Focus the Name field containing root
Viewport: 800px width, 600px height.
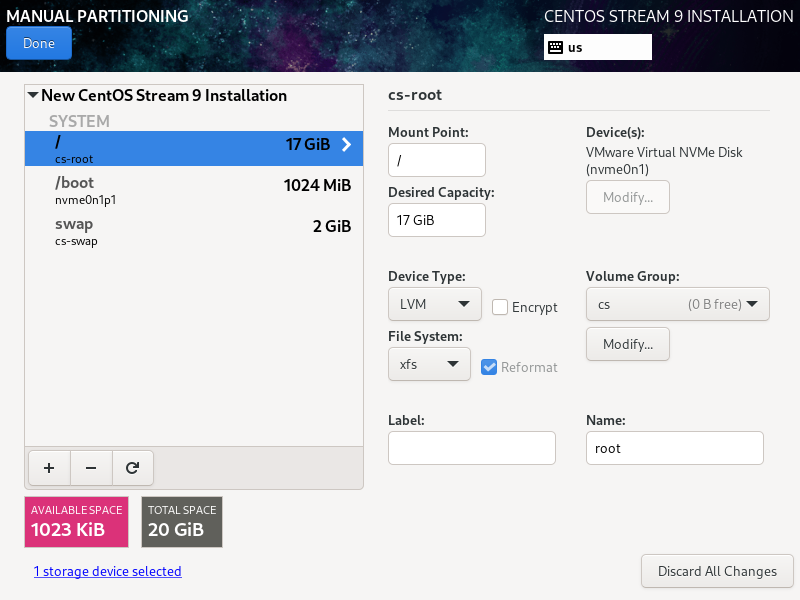674,448
